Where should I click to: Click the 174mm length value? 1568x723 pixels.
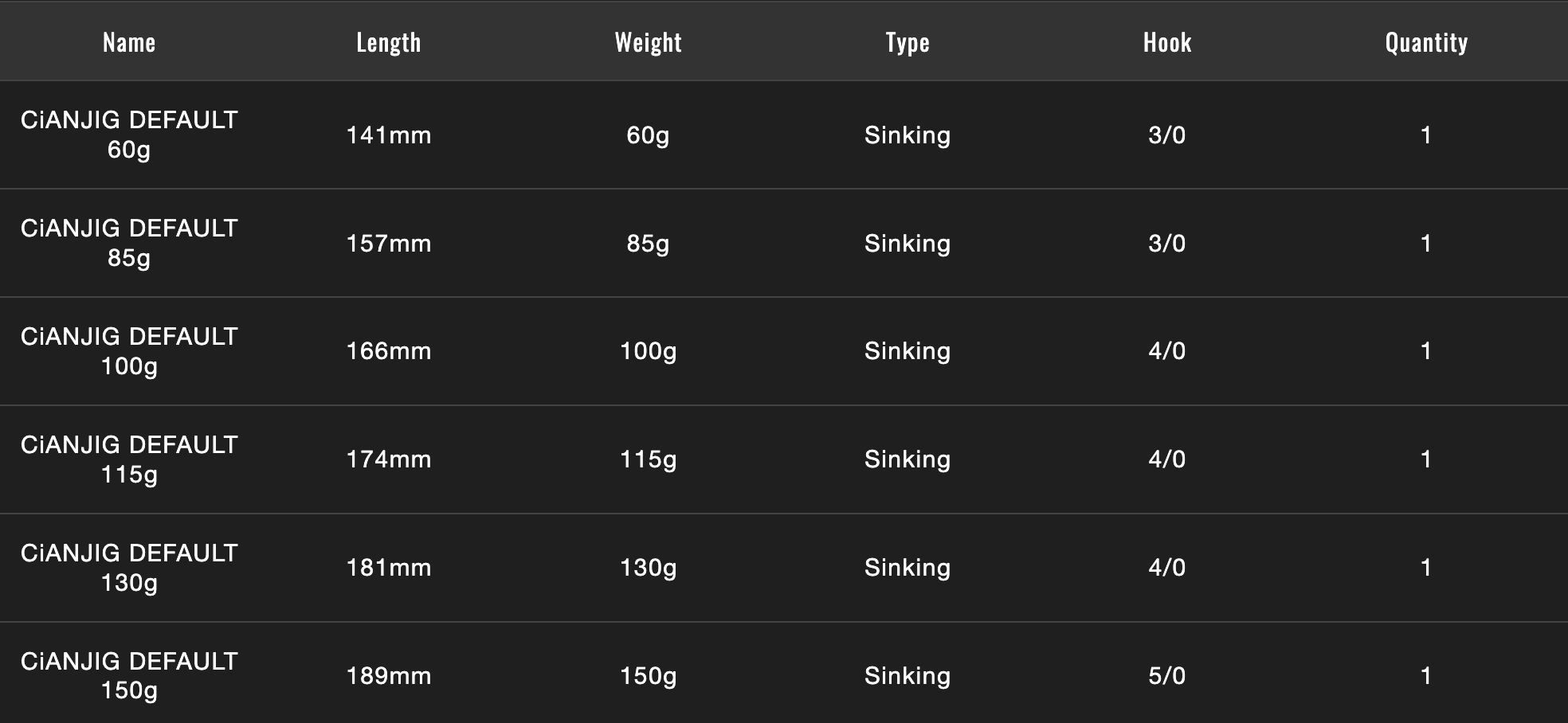click(x=389, y=459)
